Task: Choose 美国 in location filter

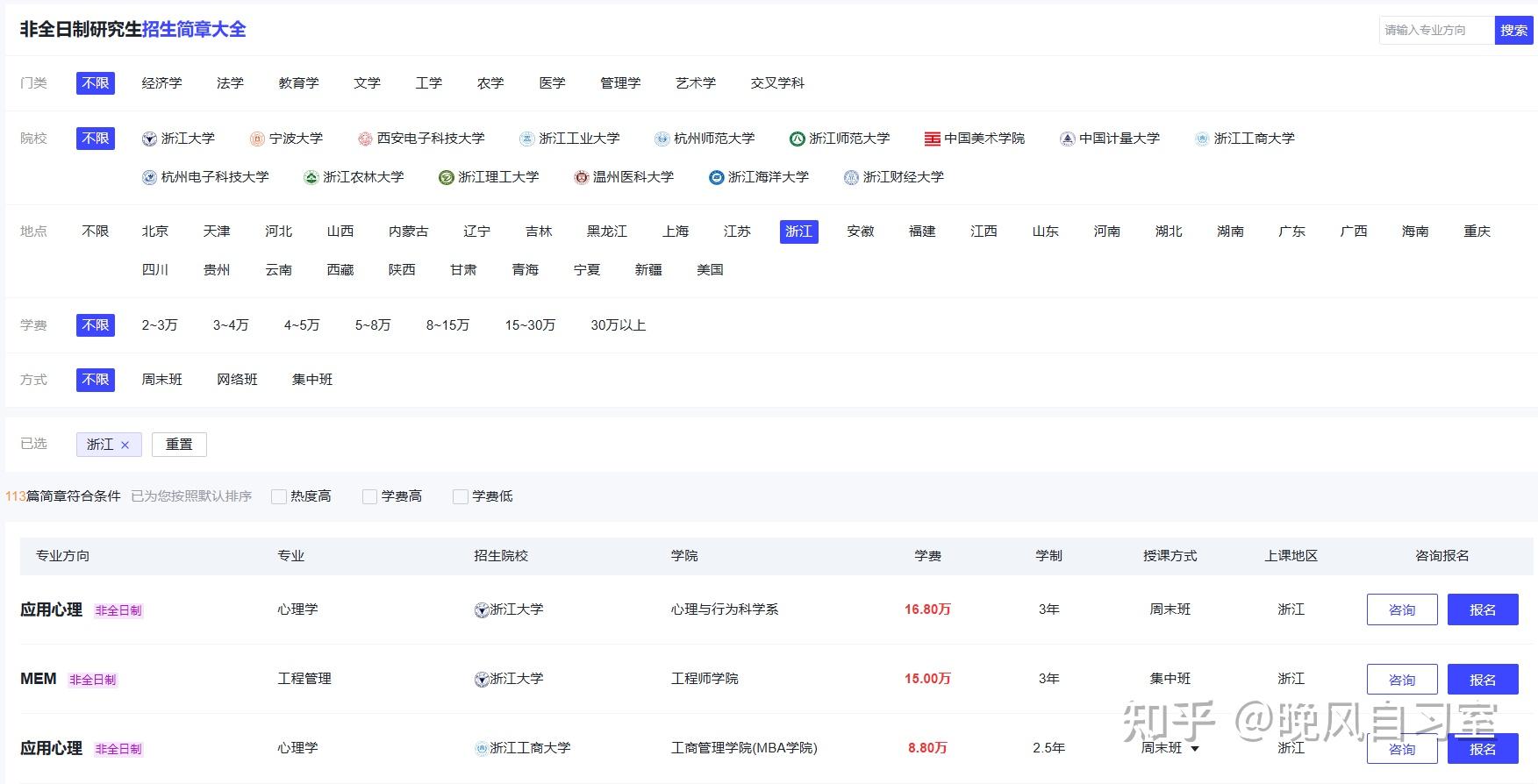Action: [x=710, y=269]
